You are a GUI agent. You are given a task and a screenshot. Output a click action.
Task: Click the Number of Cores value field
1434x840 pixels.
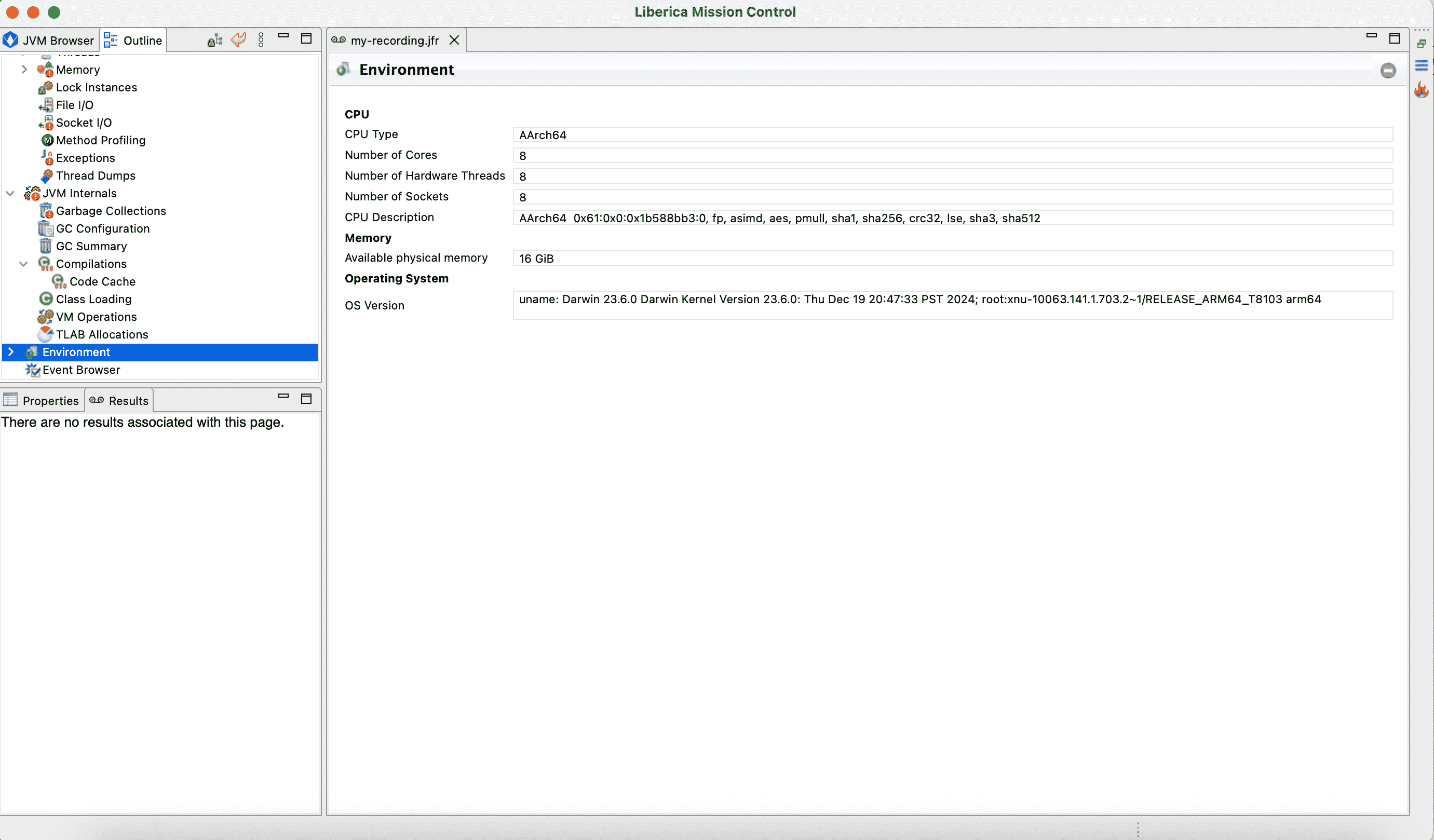pos(953,155)
